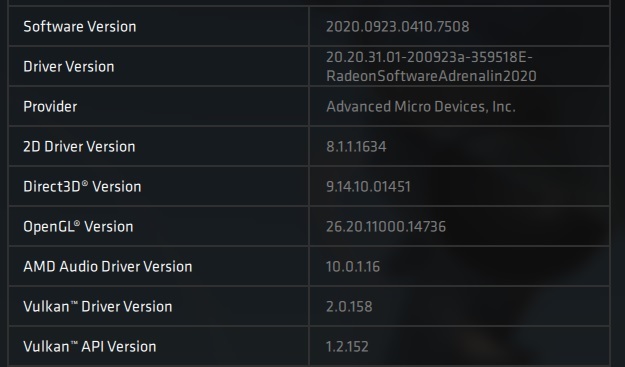Select the 10.0.1.16 audio driver value
The height and width of the screenshot is (367, 625).
(x=353, y=267)
